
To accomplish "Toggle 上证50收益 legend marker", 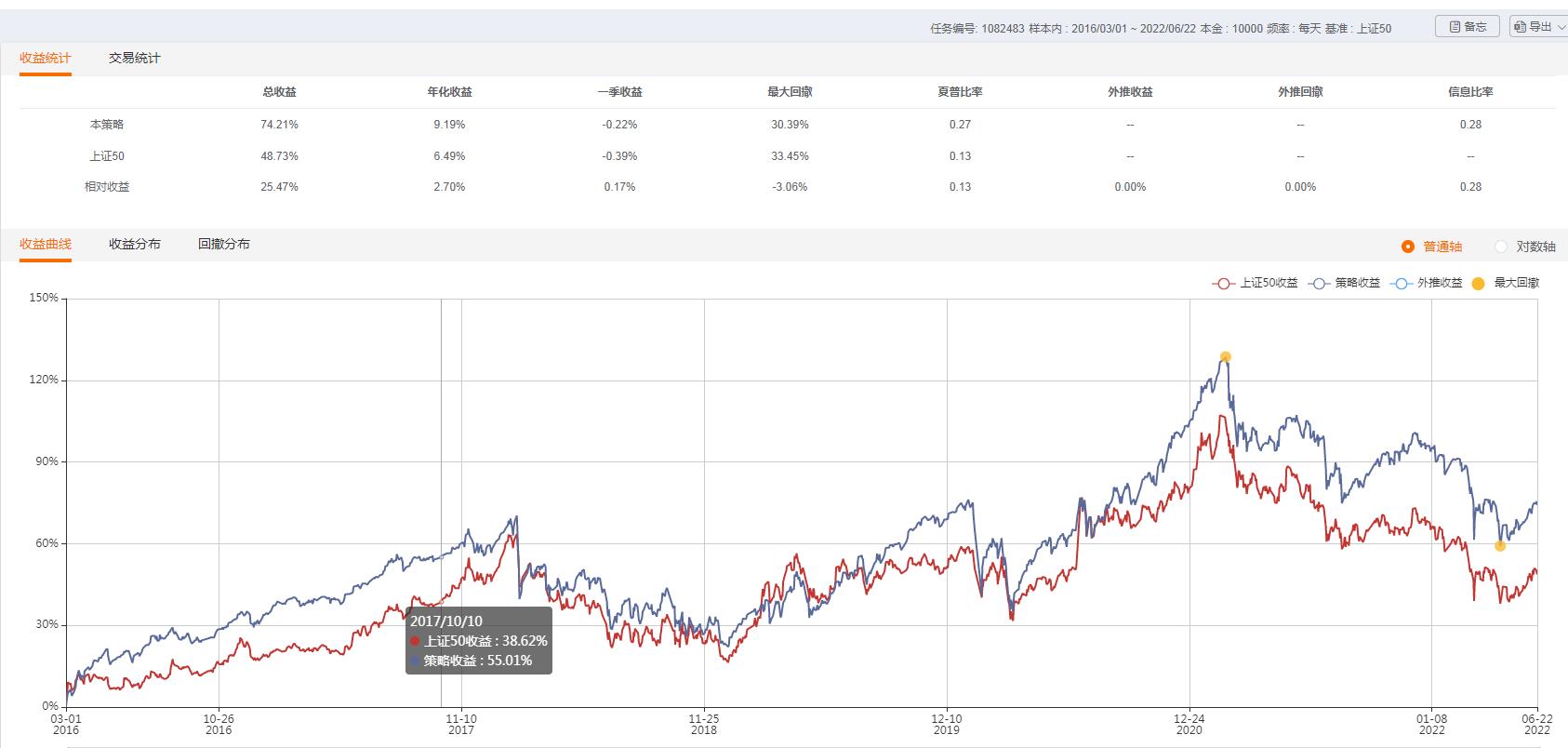I will point(1223,283).
